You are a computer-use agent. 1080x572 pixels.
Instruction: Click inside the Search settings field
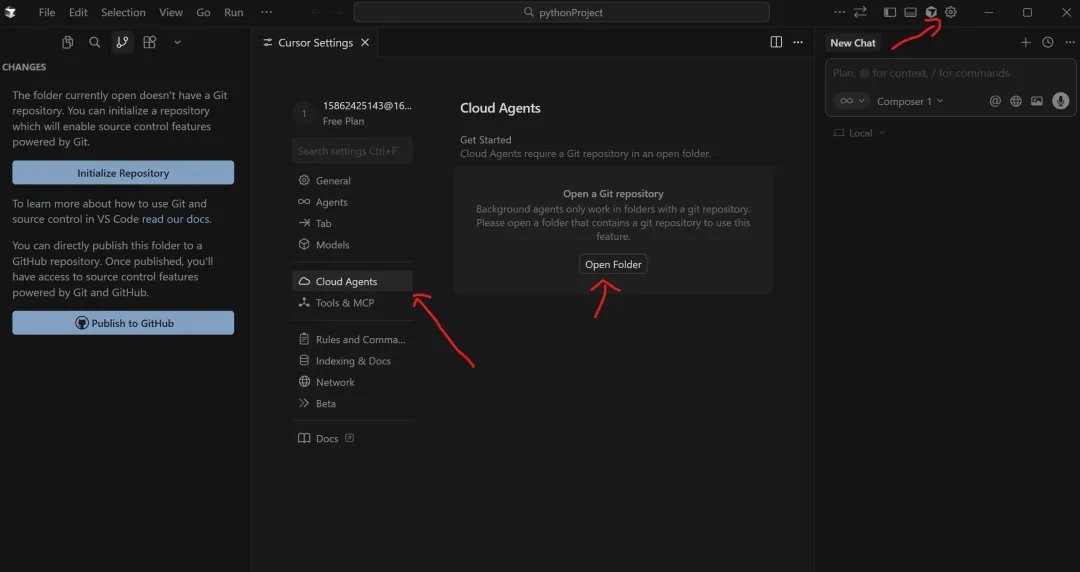(x=352, y=151)
